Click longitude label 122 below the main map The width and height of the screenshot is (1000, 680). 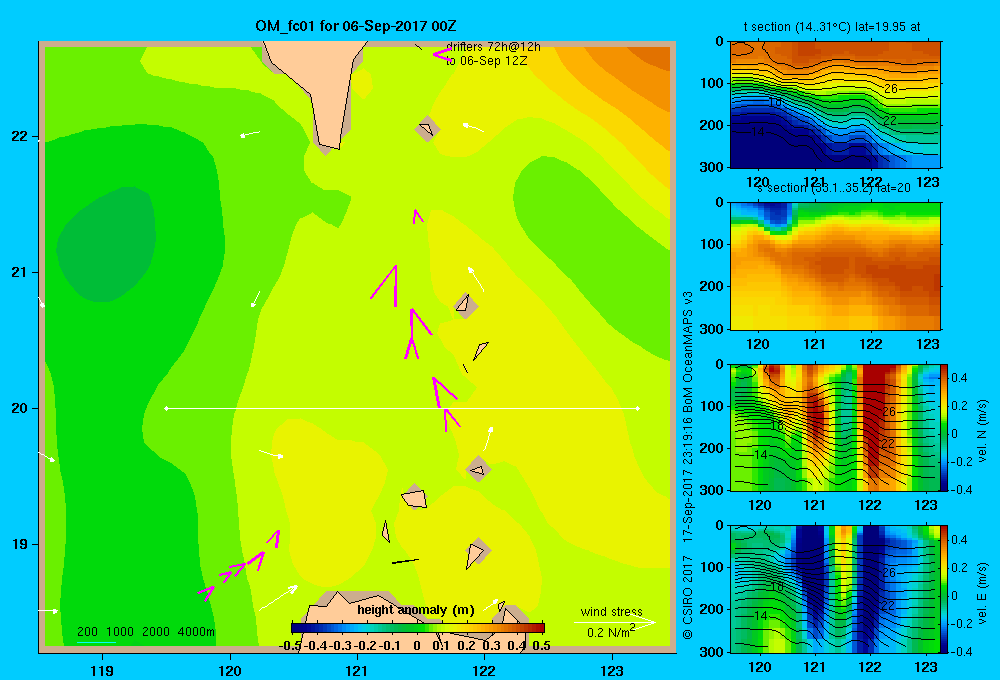pyautogui.click(x=484, y=670)
